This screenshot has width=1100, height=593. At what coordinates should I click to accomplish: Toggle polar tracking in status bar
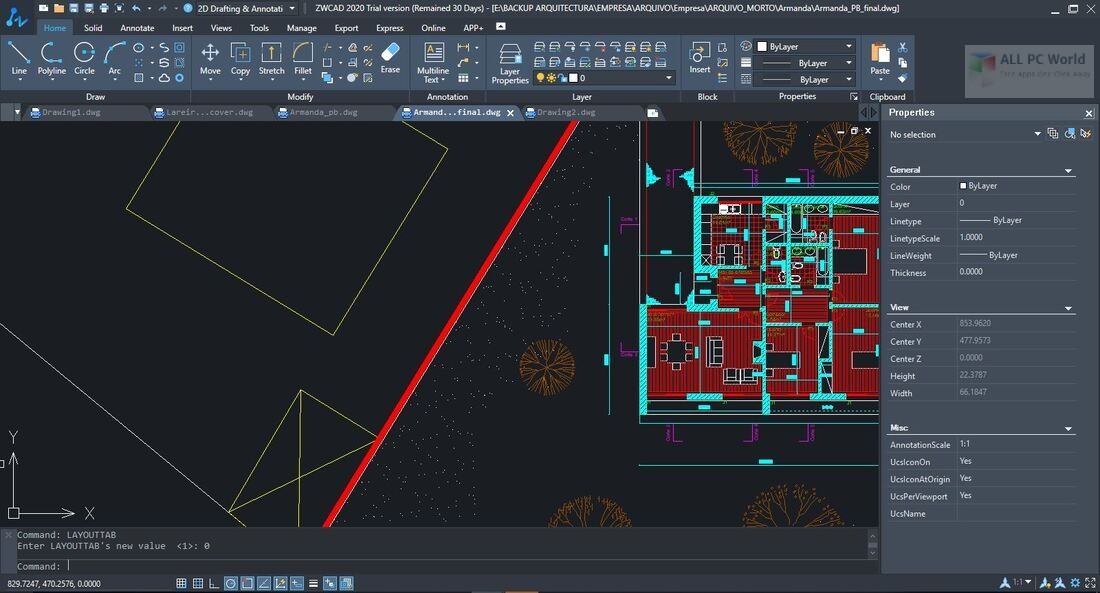pyautogui.click(x=231, y=583)
